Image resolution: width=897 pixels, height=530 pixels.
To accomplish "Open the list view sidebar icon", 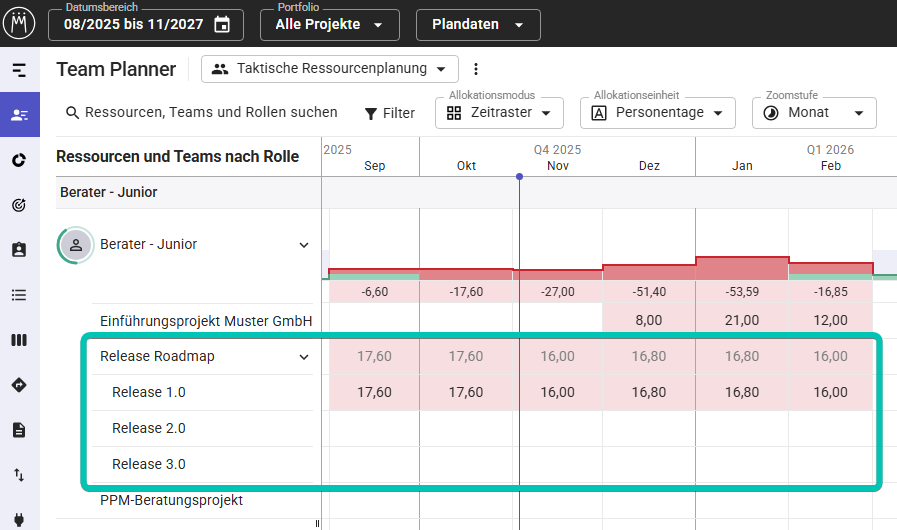I will tap(19, 295).
